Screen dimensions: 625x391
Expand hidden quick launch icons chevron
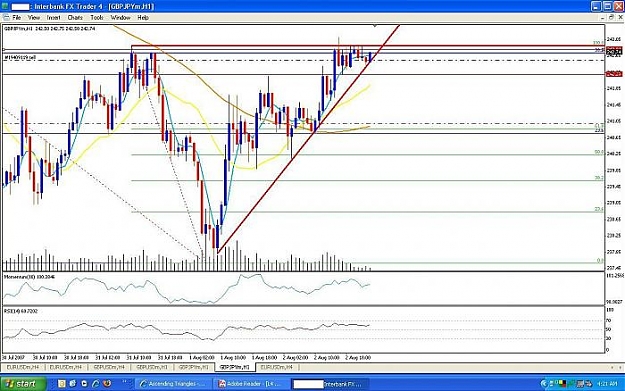pos(124,382)
